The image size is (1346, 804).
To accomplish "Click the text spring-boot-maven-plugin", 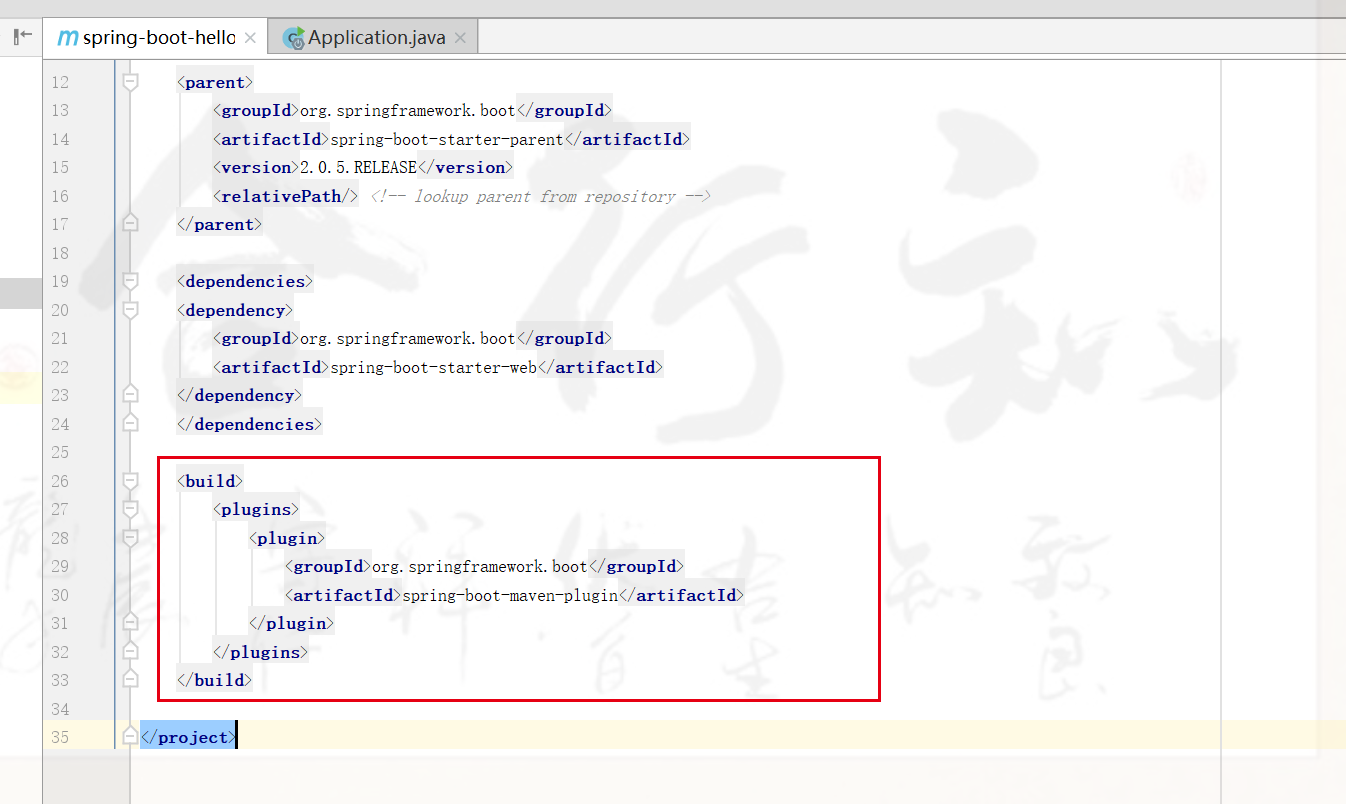I will (x=510, y=595).
